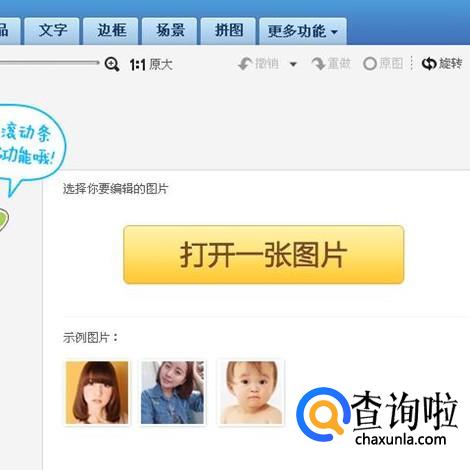This screenshot has height=470, width=470.
Task: Click the zoom-in magnifier icon
Action: (x=112, y=64)
